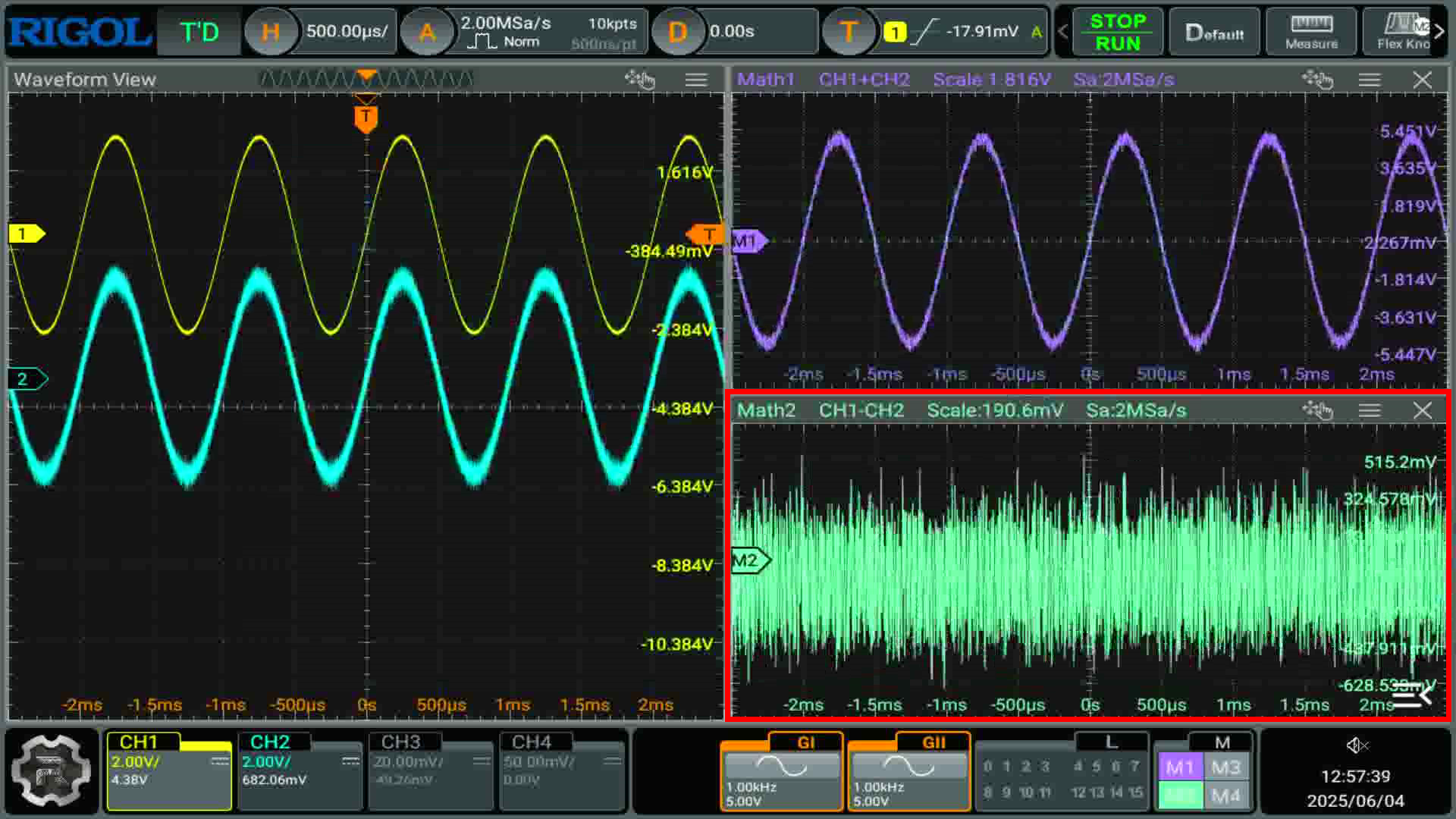Open the Horizontal timebase H button

271,32
